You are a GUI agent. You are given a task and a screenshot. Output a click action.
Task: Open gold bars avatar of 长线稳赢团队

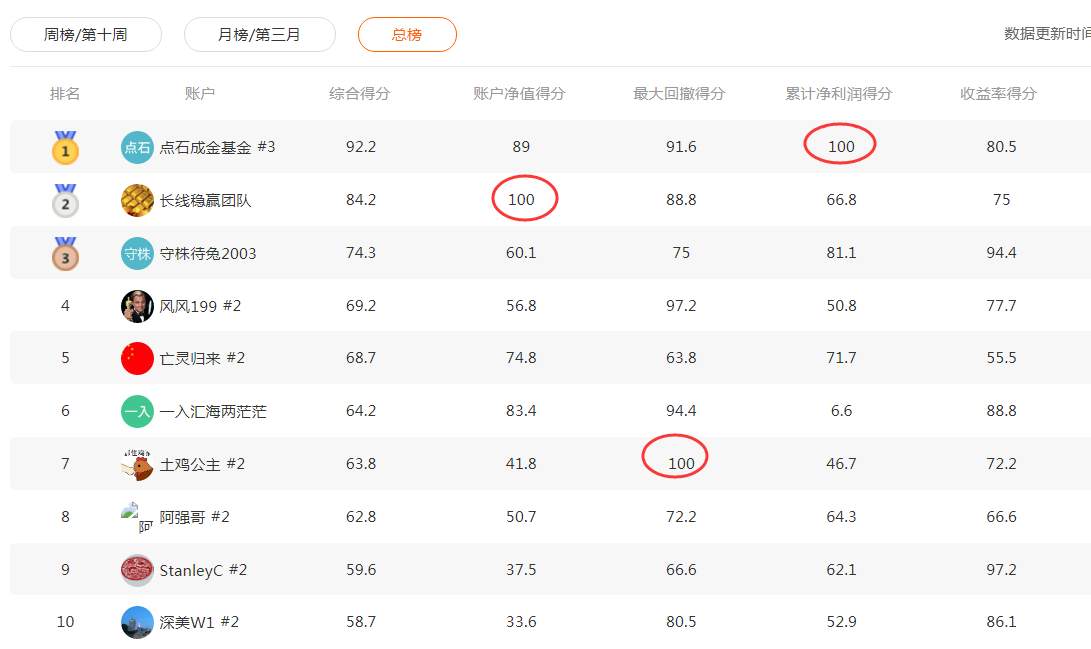137,200
